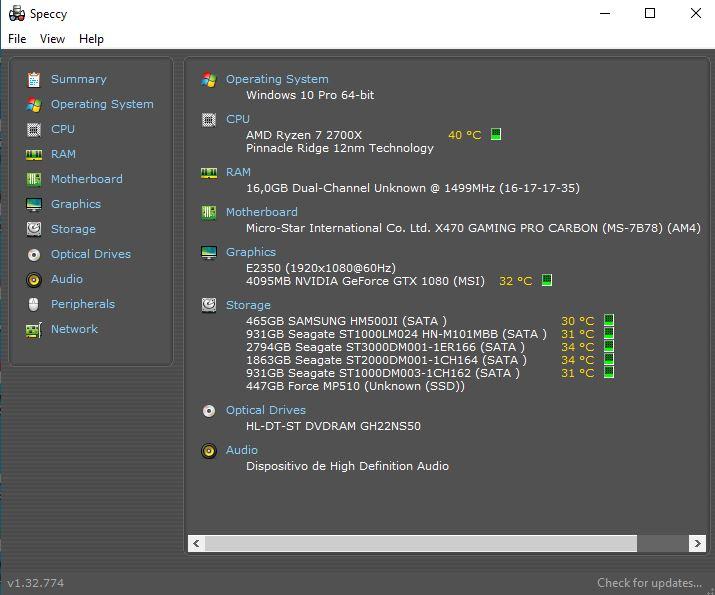Click the Audio heading link in main panel

(x=242, y=450)
